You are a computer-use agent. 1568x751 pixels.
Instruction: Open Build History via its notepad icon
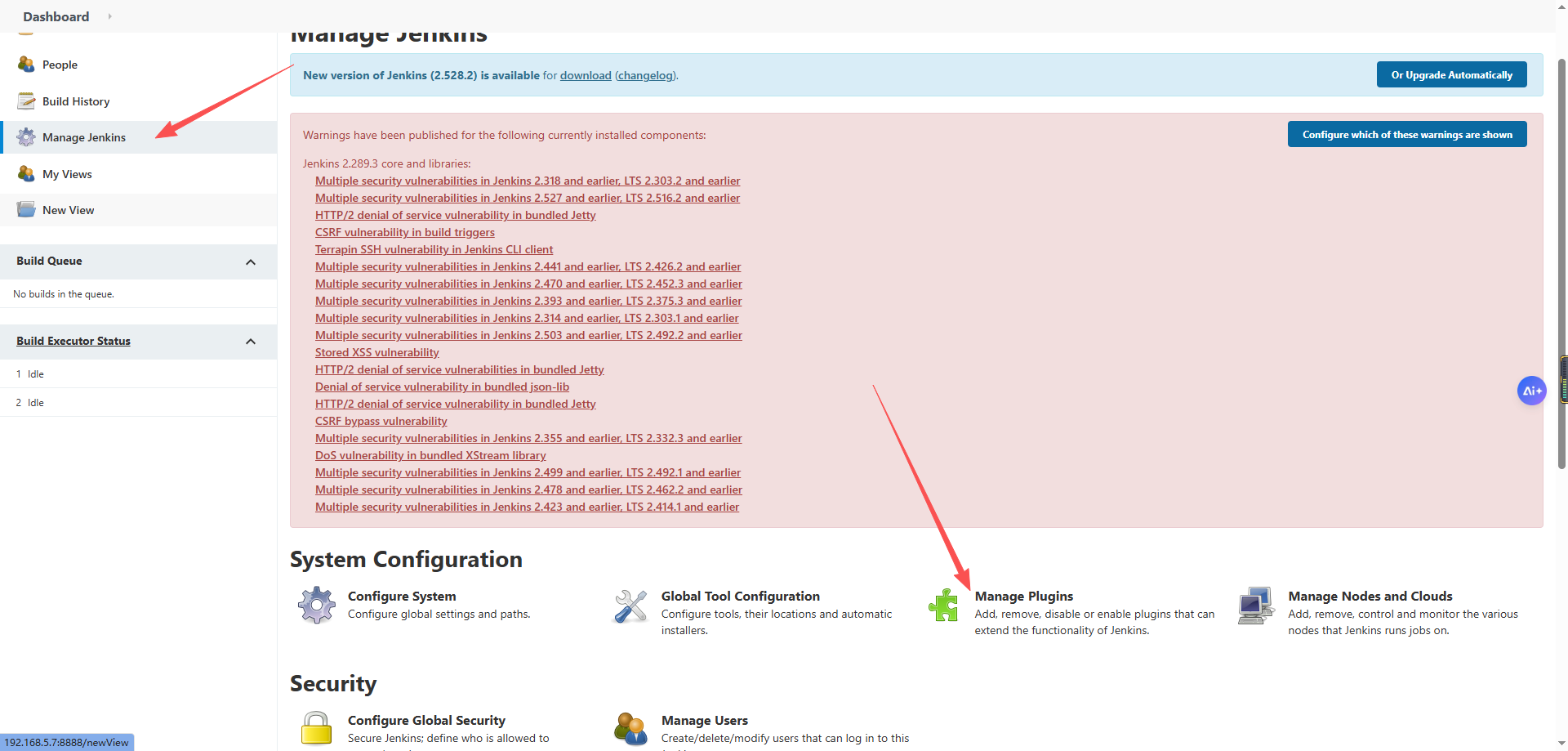point(26,101)
